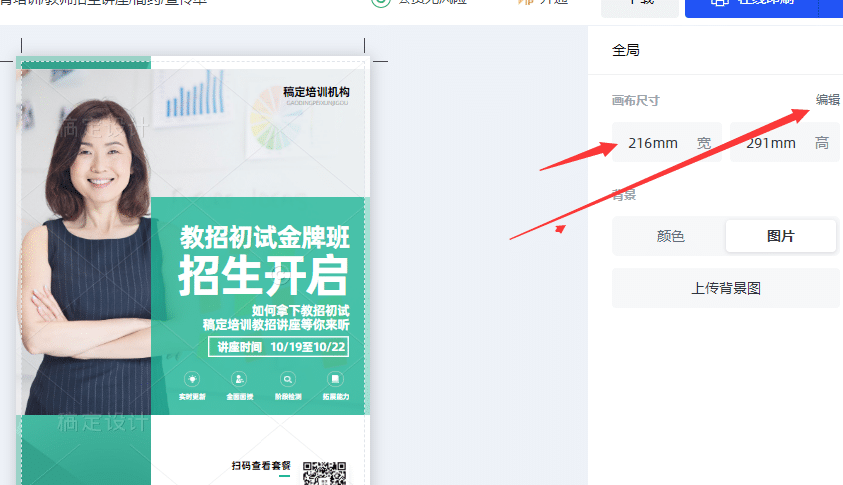Select the 如何拿下教招初试 subtitle line

pyautogui.click(x=301, y=310)
